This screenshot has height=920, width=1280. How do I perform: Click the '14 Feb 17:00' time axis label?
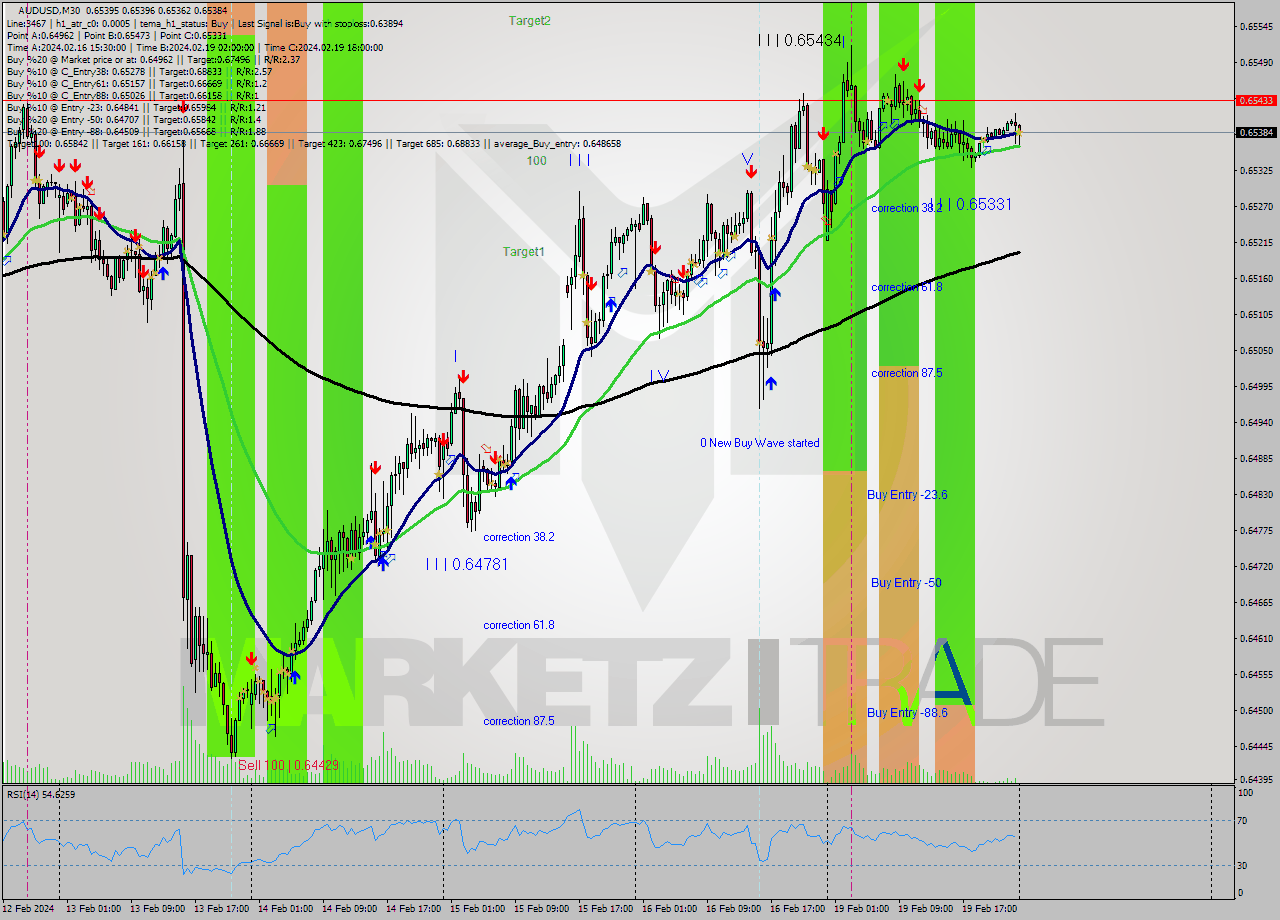414,909
